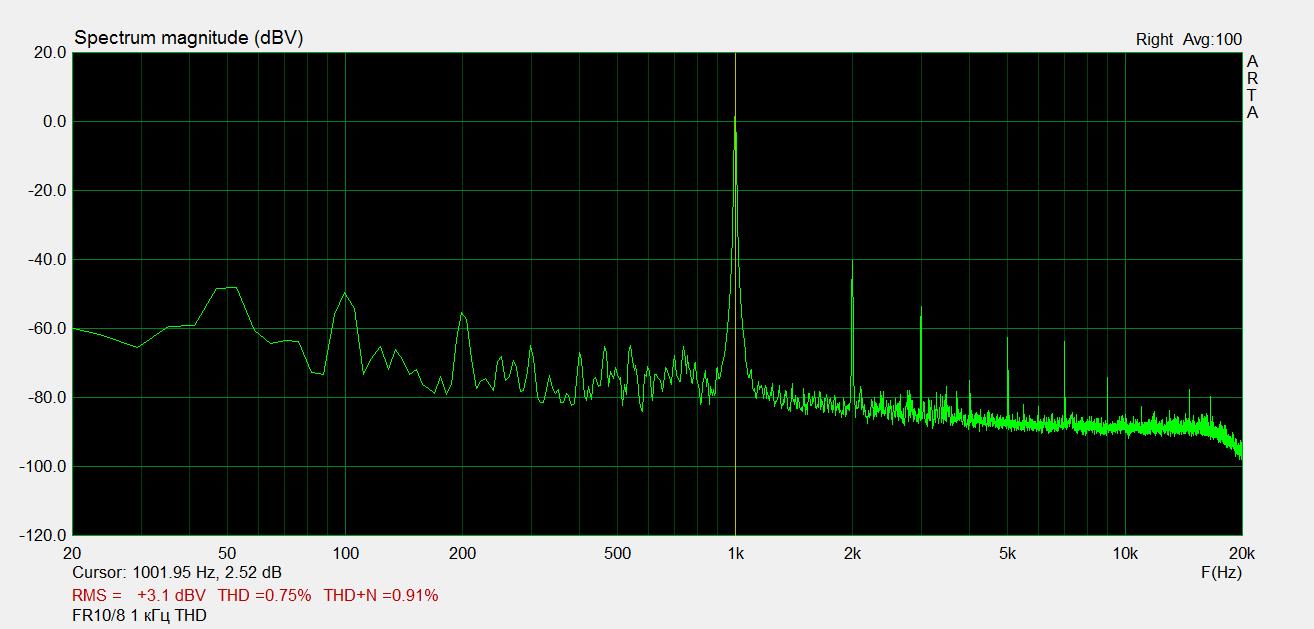This screenshot has width=1314, height=629.
Task: Click the vertical ARTA logo text
Action: [x=1252, y=87]
